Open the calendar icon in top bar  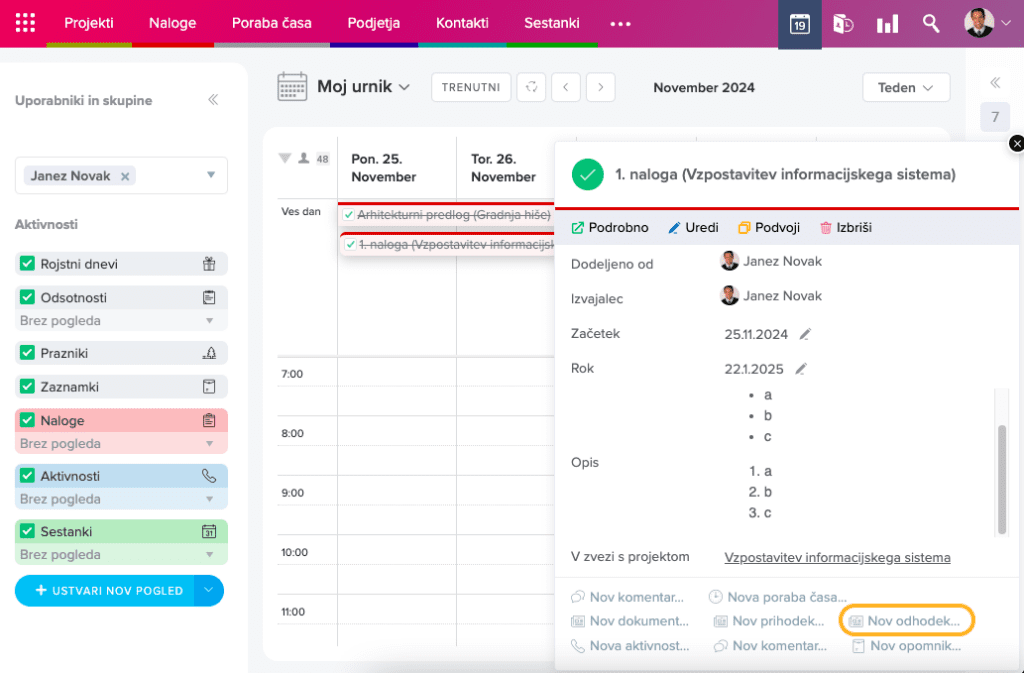pyautogui.click(x=800, y=24)
